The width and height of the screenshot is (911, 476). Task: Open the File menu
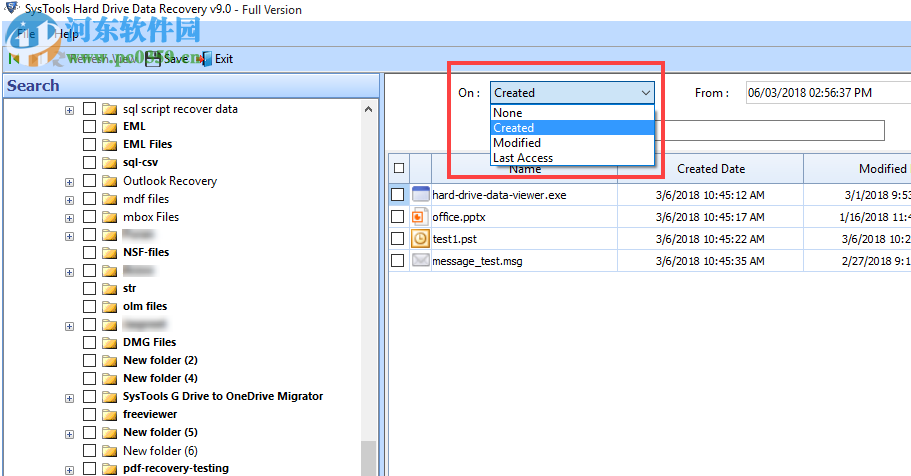click(x=26, y=34)
